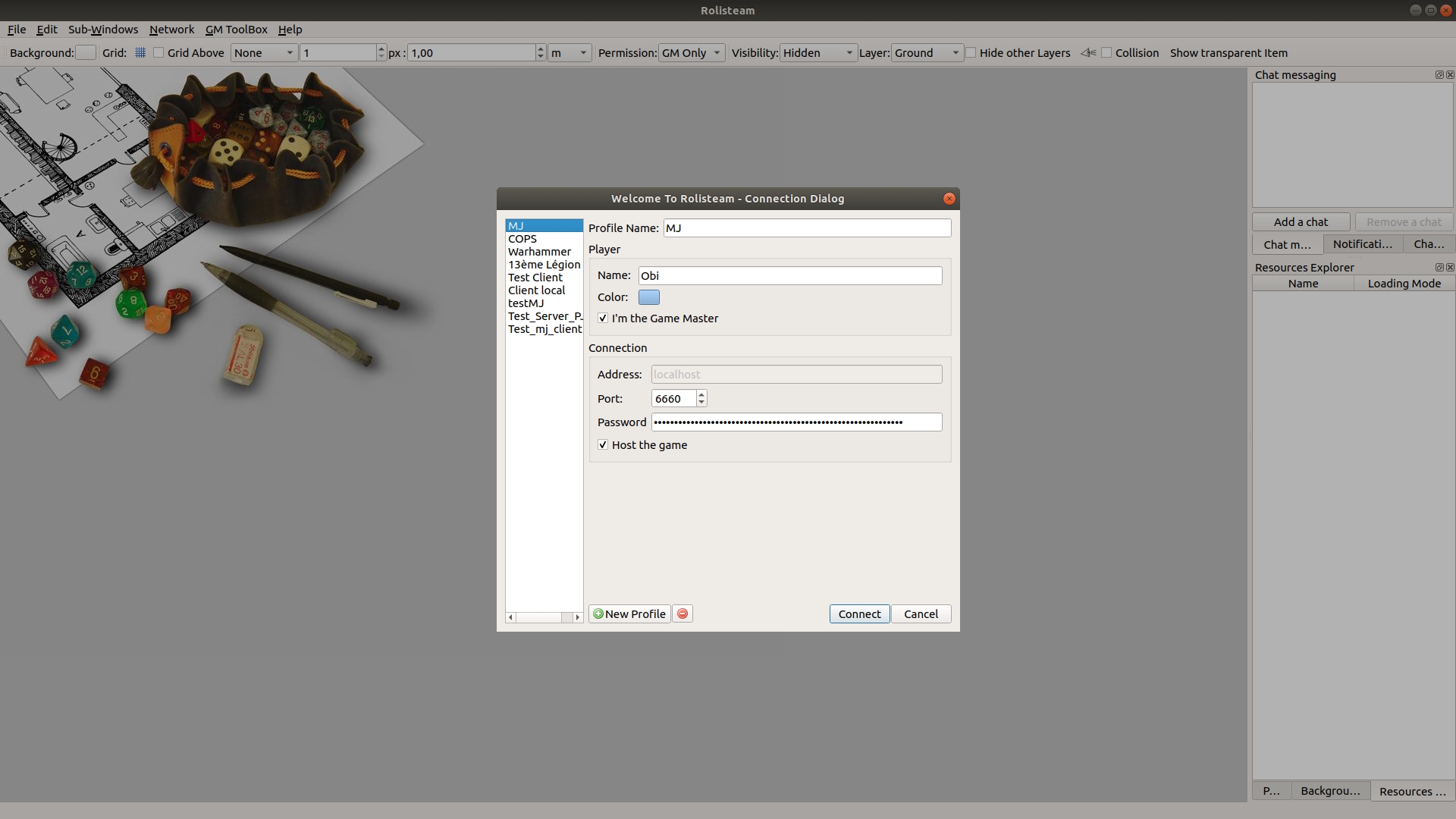Float the Chat messaging panel
The width and height of the screenshot is (1456, 819).
tap(1439, 75)
